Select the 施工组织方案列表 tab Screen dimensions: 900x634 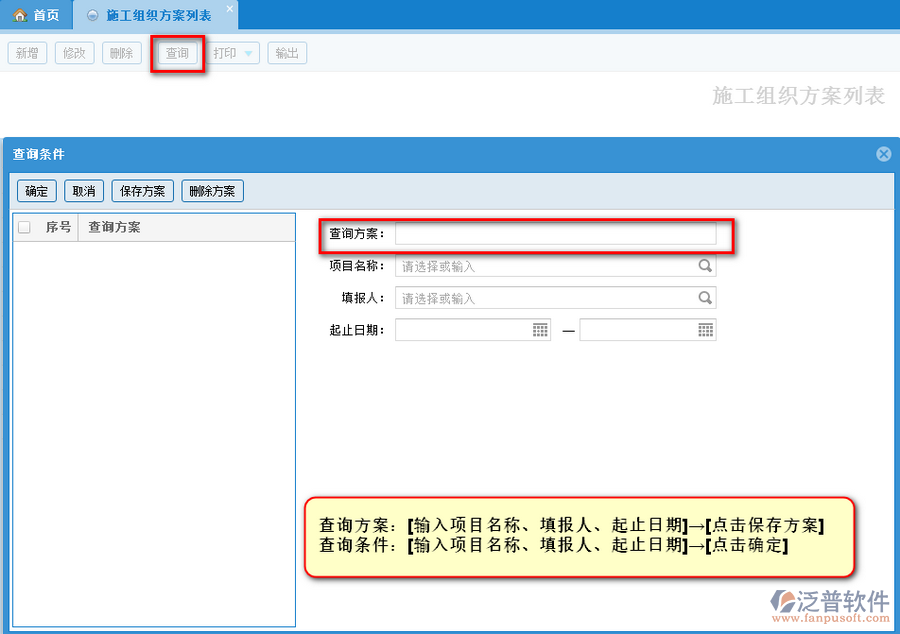click(x=155, y=15)
